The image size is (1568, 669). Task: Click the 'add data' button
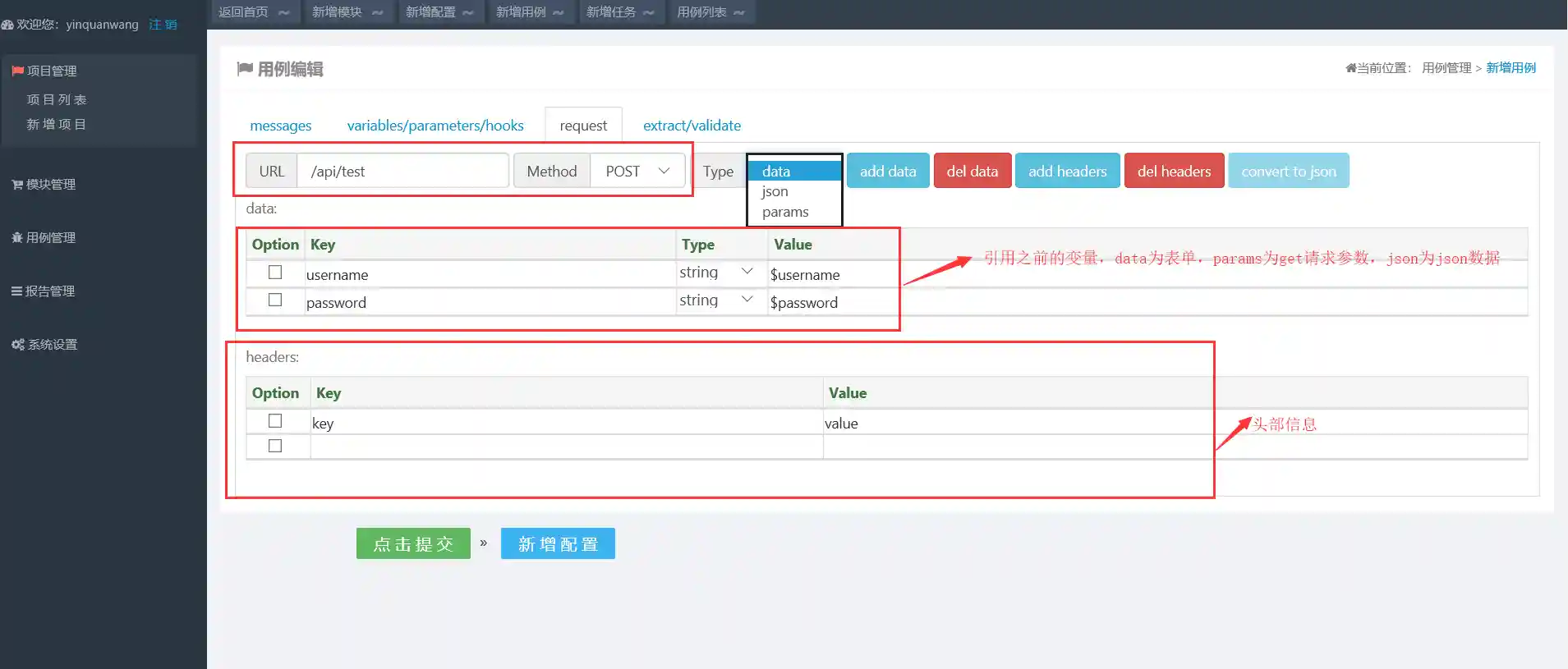pos(888,171)
